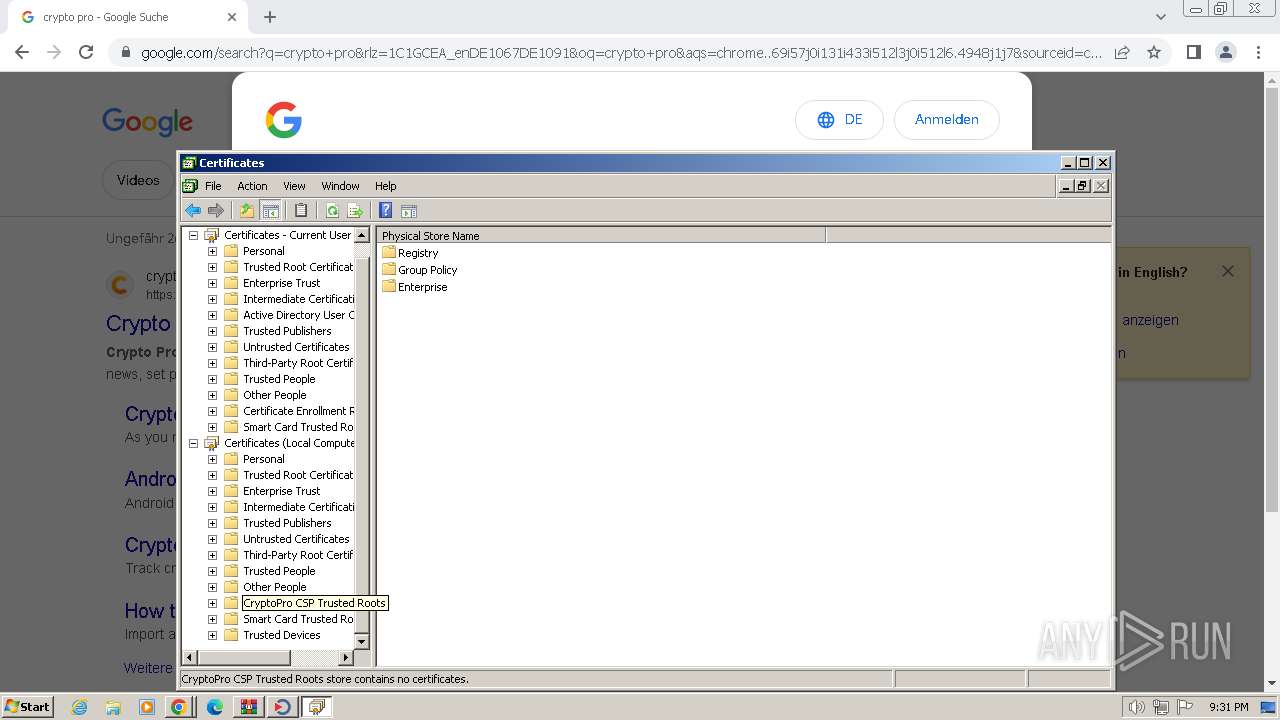Screen dimensions: 1280x720
Task: Click tree pane scroll down arrow
Action: click(x=362, y=641)
